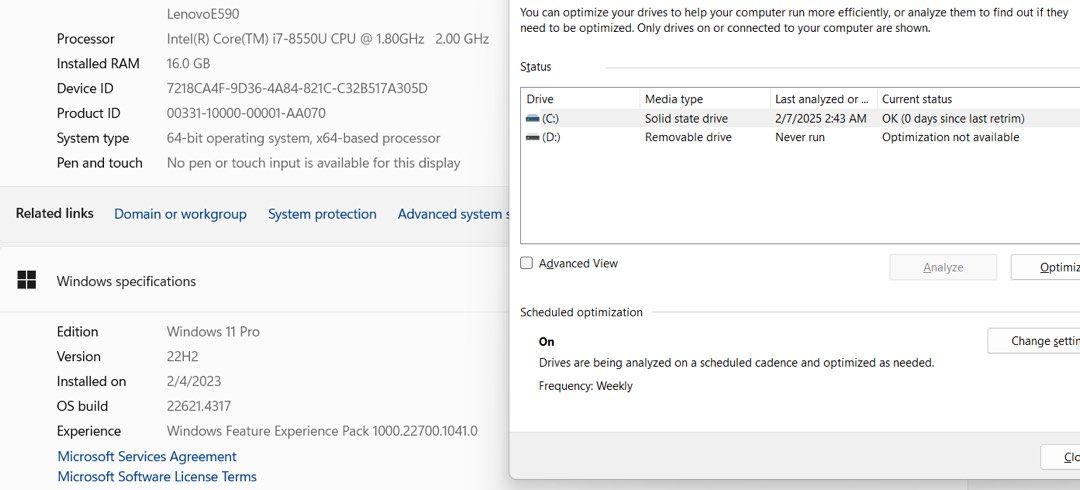The height and width of the screenshot is (490, 1080).
Task: Click the Analyze button
Action: [x=943, y=267]
